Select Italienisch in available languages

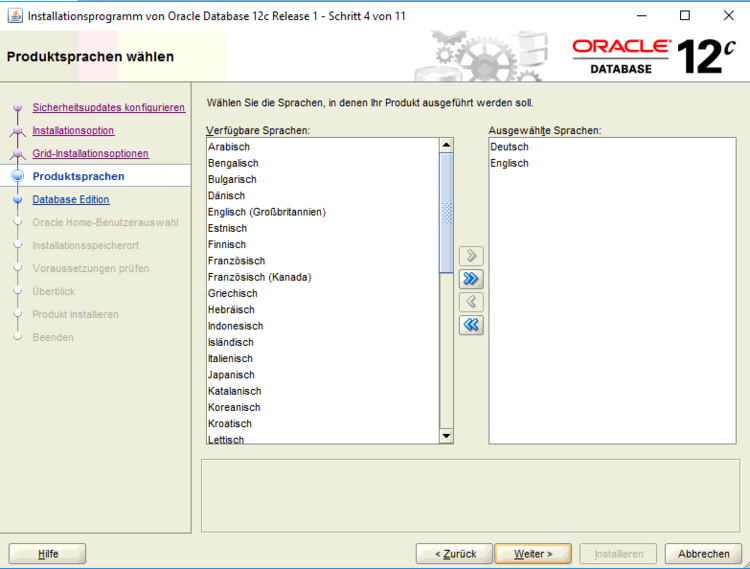[x=323, y=358]
